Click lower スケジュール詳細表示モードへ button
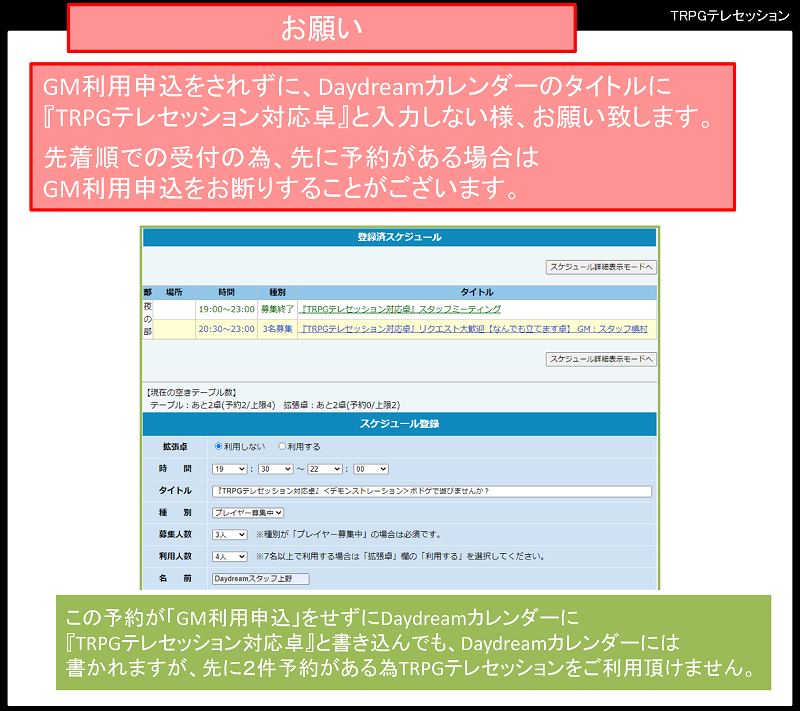This screenshot has width=800, height=711. 601,359
